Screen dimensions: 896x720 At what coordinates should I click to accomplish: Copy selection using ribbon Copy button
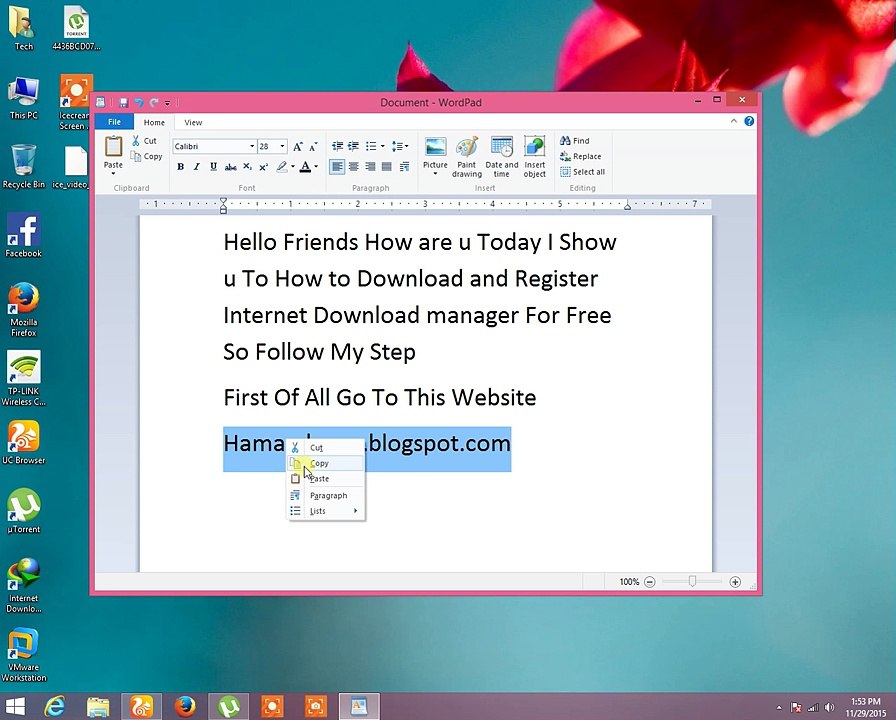click(146, 156)
